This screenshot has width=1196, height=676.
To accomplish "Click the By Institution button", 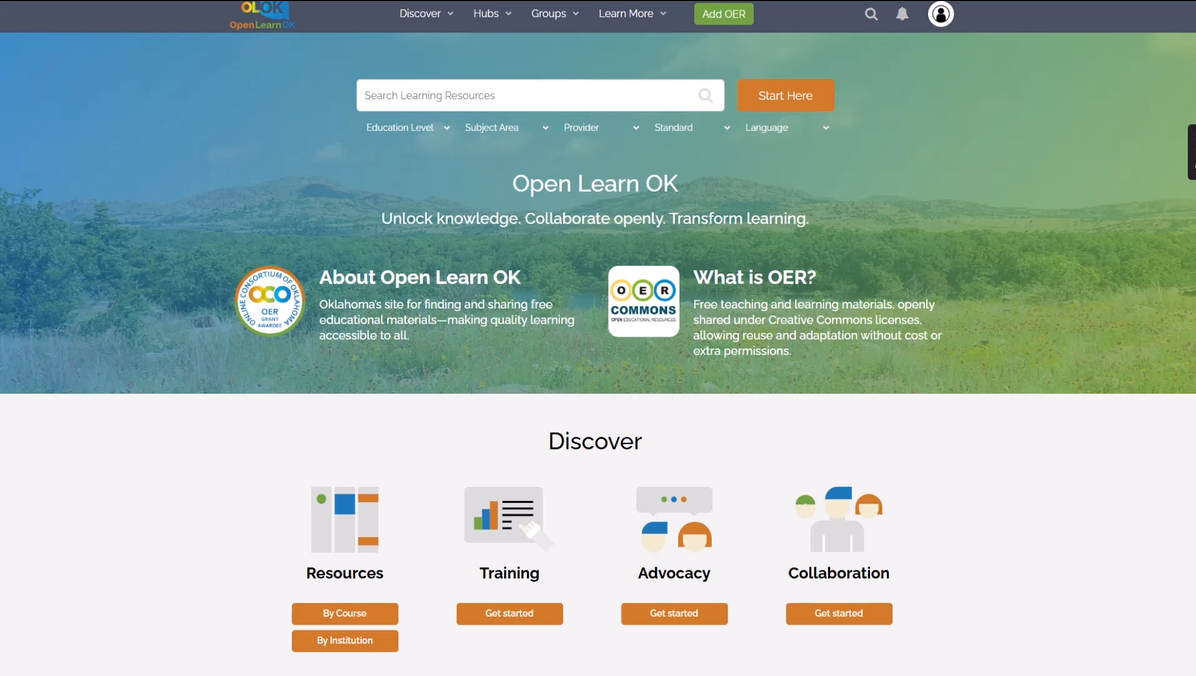I will 345,641.
